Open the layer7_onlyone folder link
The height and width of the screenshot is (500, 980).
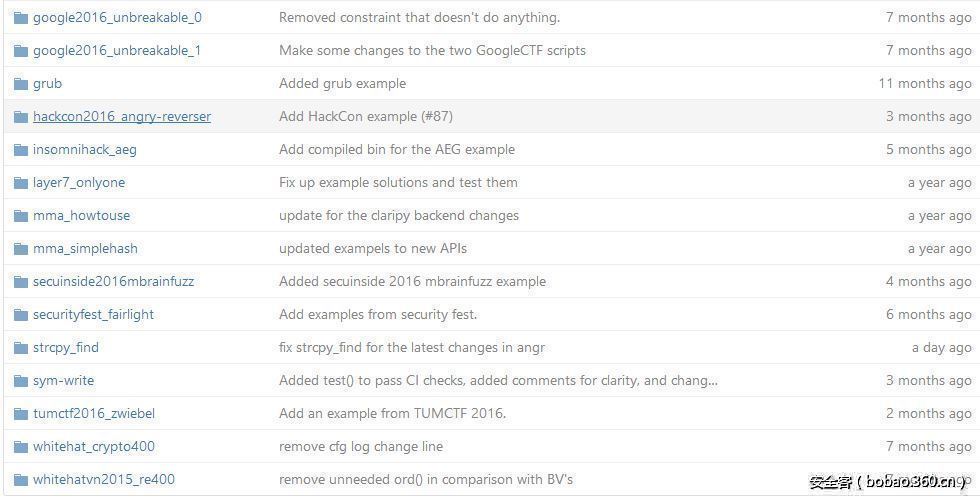point(78,183)
